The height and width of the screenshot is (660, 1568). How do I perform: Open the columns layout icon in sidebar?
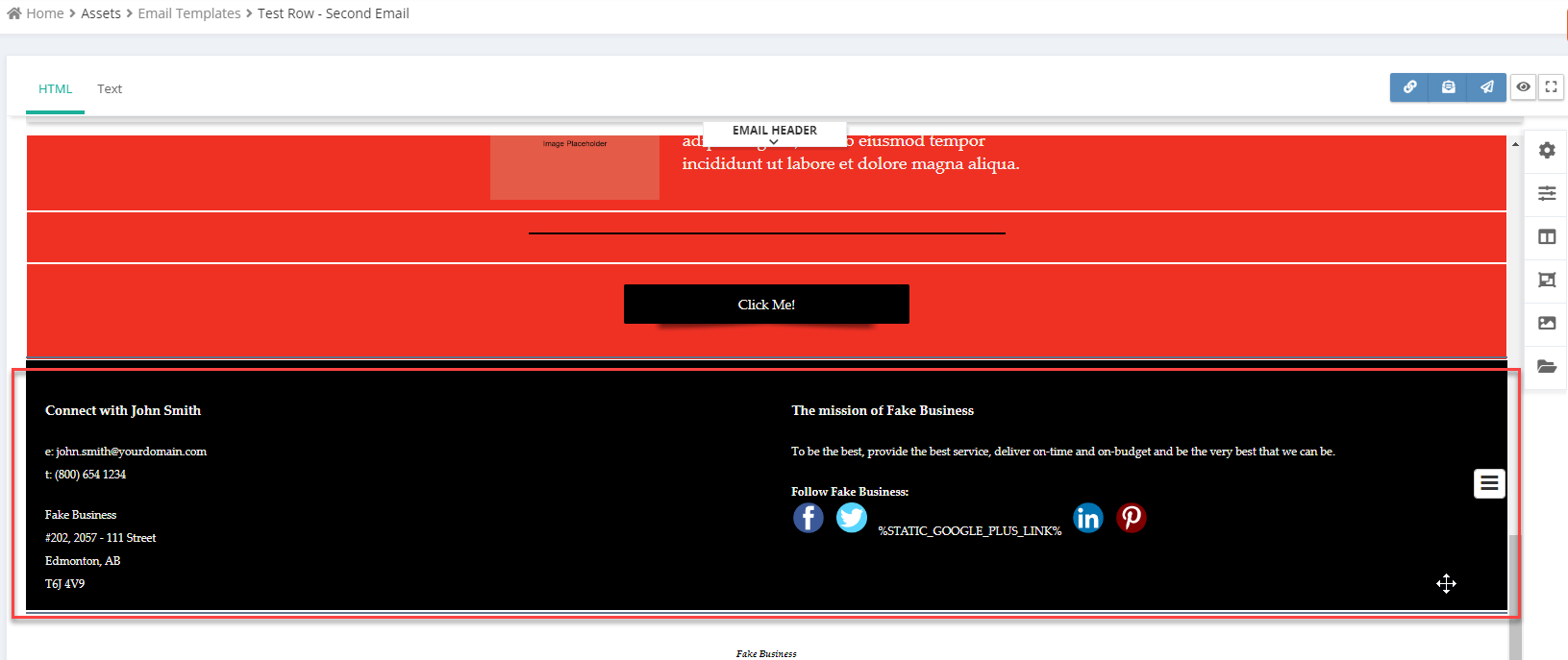pos(1547,236)
